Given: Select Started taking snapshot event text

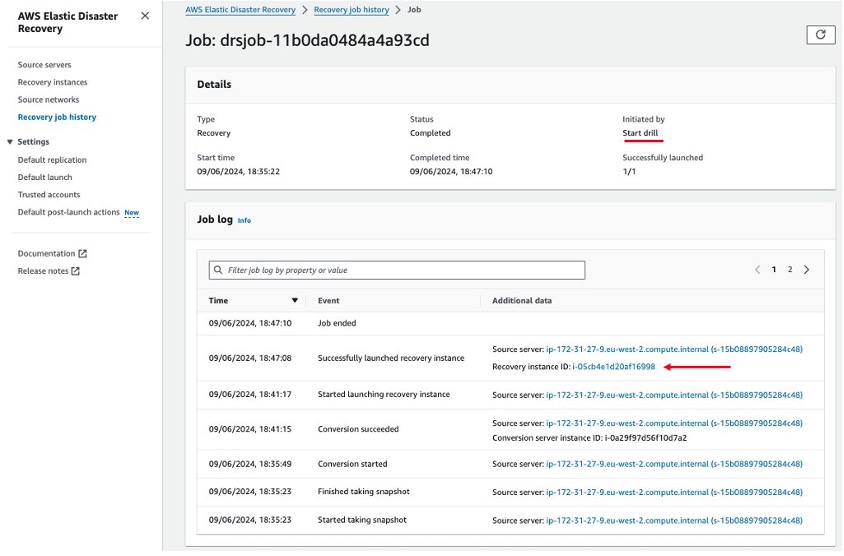Looking at the screenshot, I should click(362, 520).
